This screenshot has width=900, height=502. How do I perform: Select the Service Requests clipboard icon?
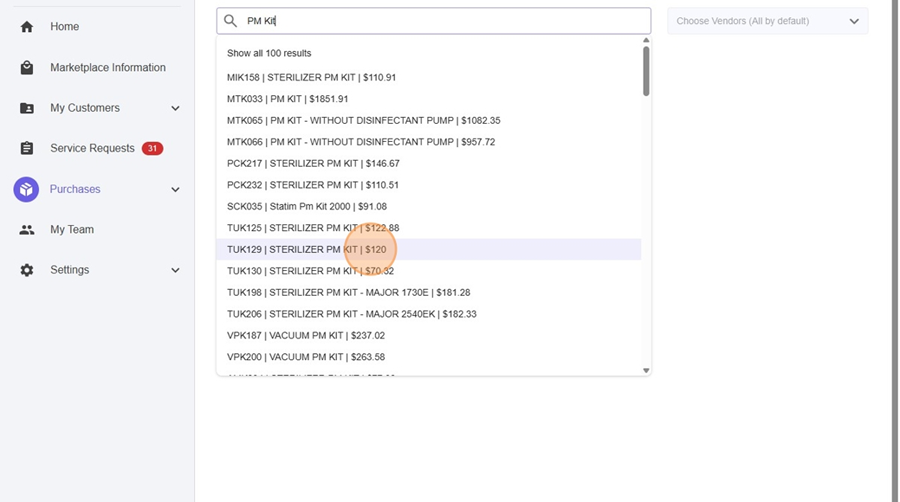click(x=27, y=148)
